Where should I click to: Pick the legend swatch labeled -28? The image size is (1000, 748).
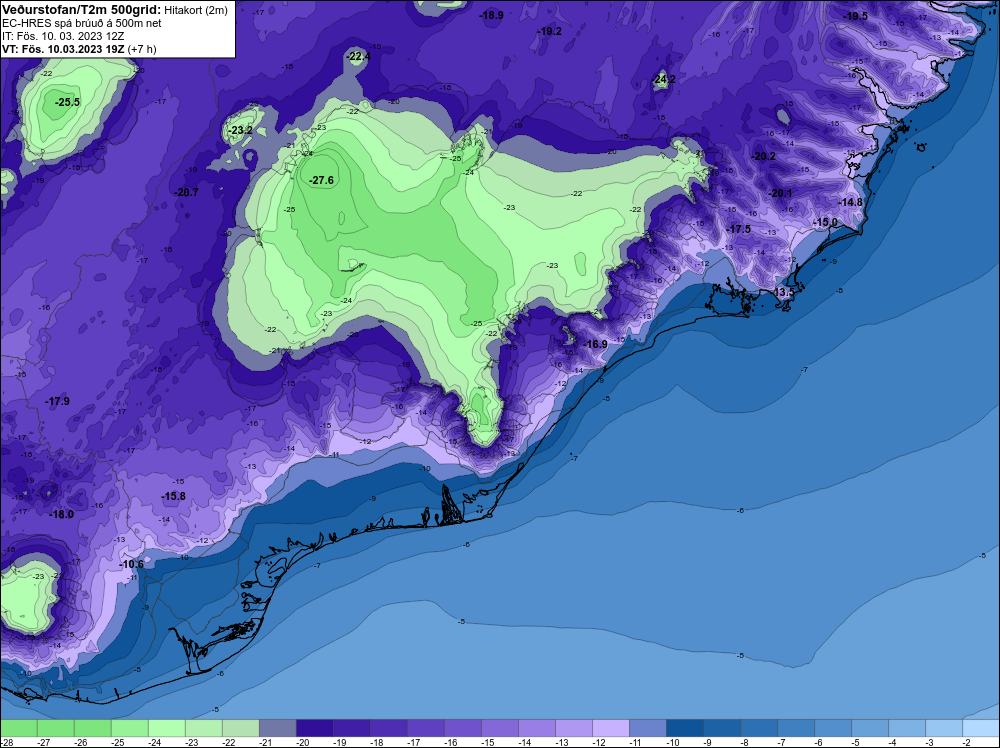click(19, 728)
